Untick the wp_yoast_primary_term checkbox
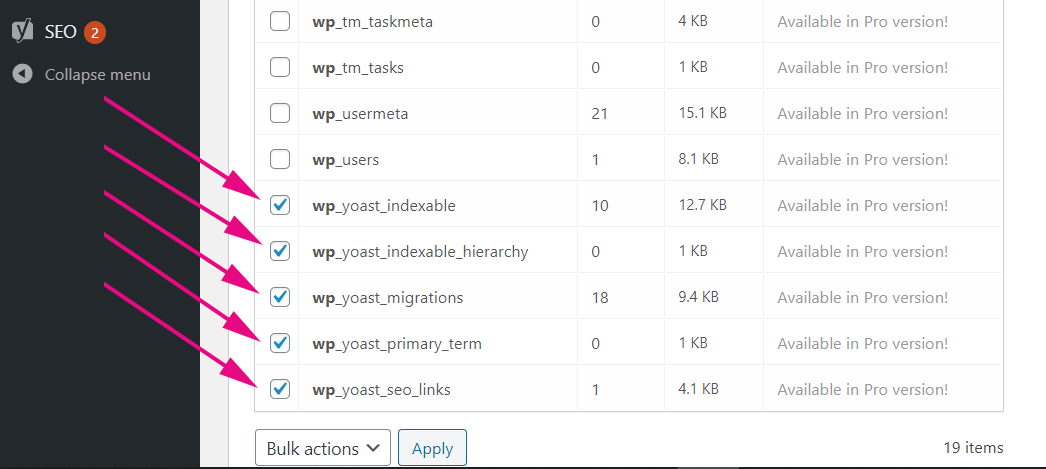 280,343
